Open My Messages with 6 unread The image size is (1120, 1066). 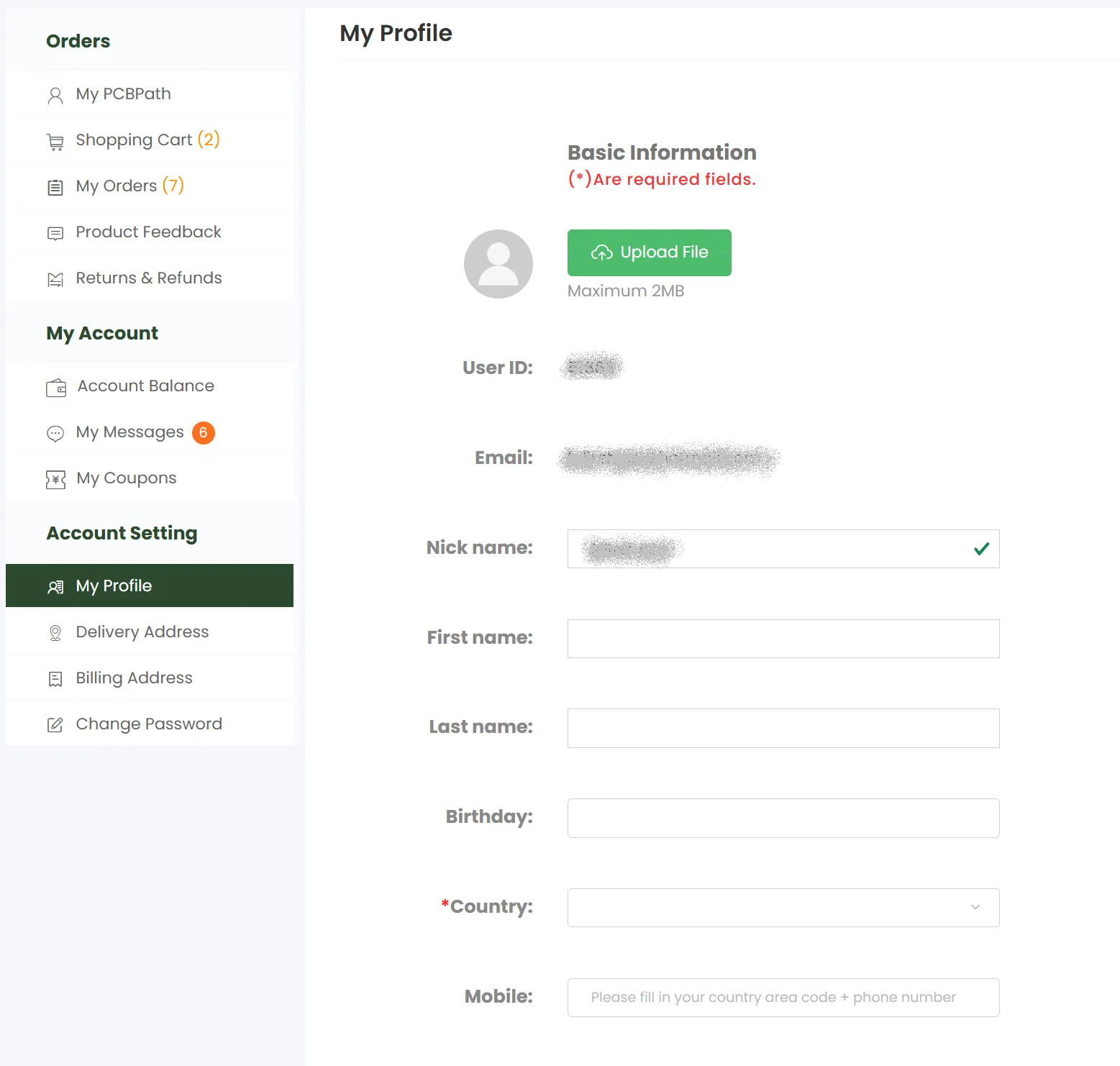tap(130, 432)
